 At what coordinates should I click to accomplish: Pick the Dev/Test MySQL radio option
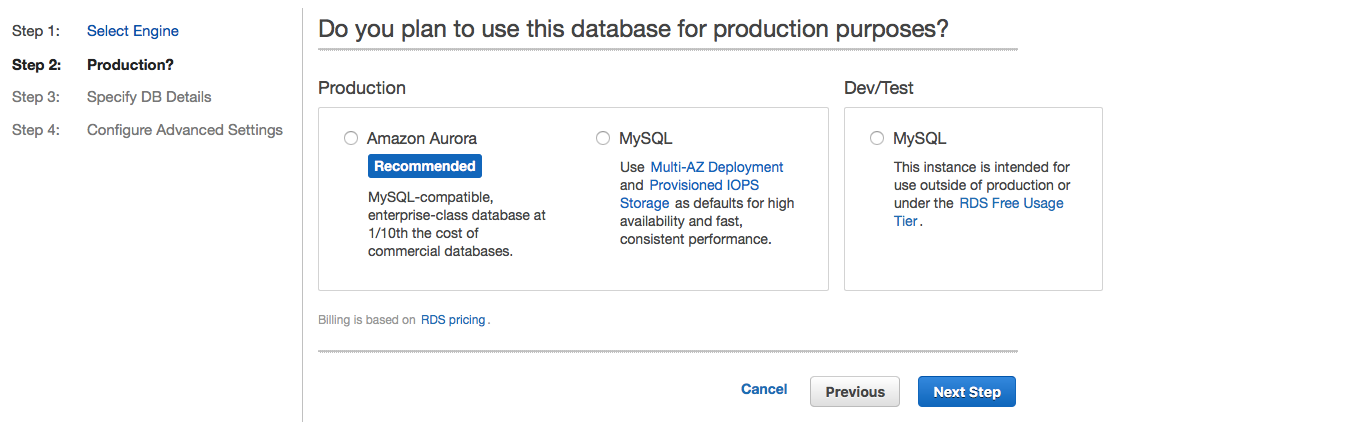[x=877, y=138]
